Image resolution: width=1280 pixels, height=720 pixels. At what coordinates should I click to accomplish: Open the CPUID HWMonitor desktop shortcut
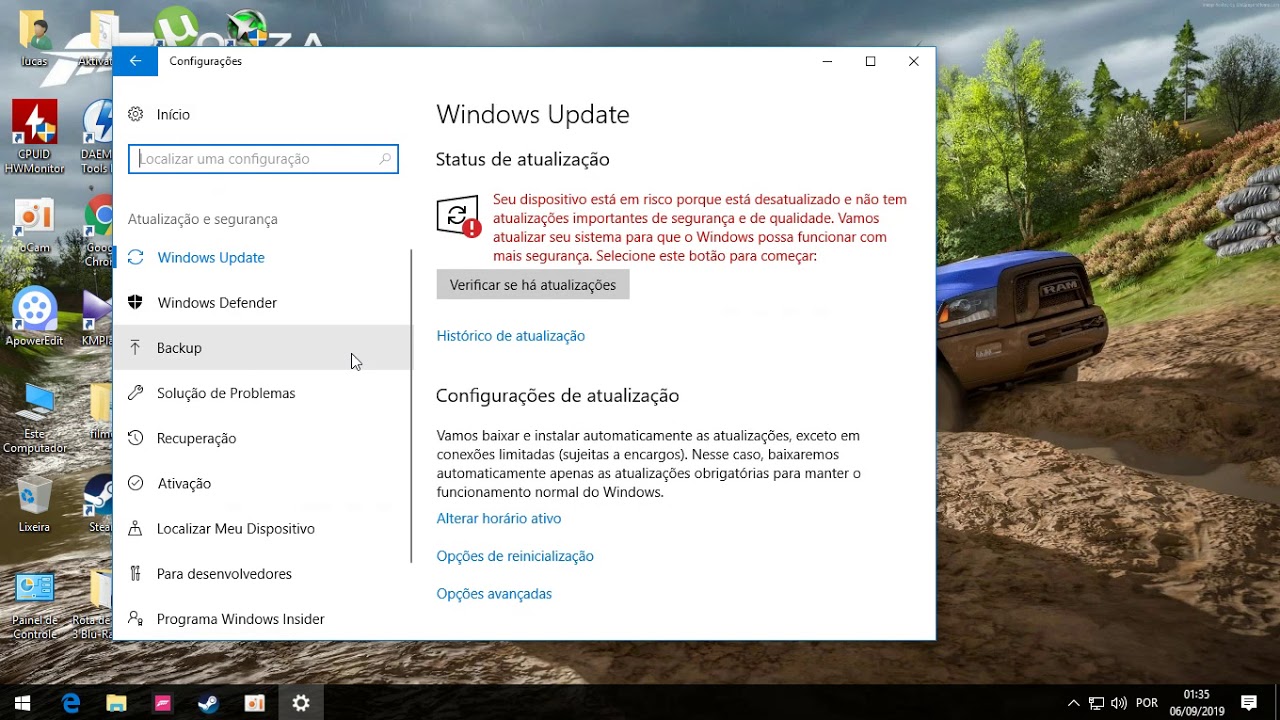point(34,138)
